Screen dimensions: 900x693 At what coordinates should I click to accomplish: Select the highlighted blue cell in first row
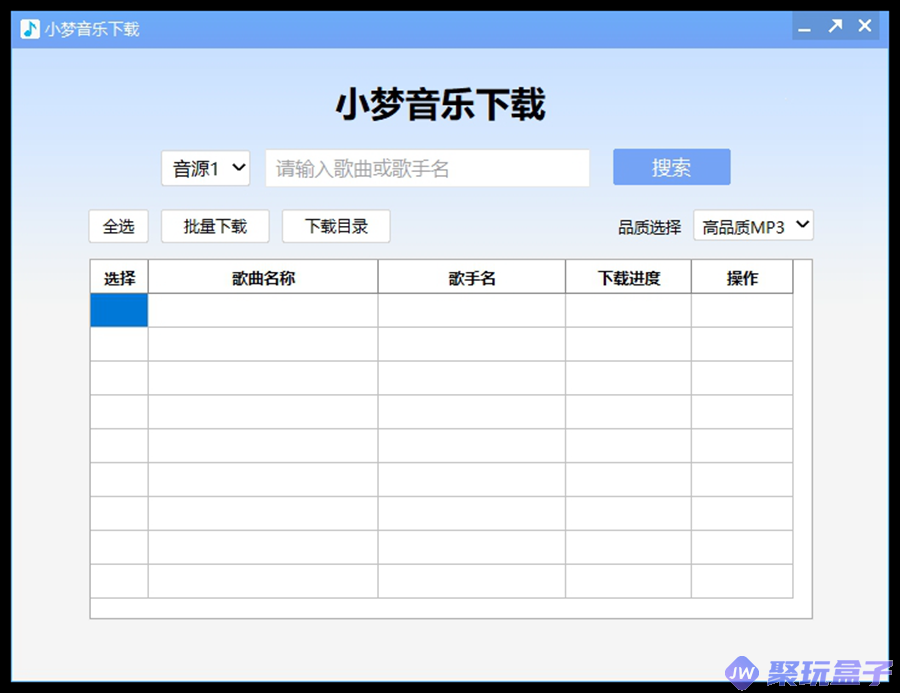pyautogui.click(x=119, y=311)
